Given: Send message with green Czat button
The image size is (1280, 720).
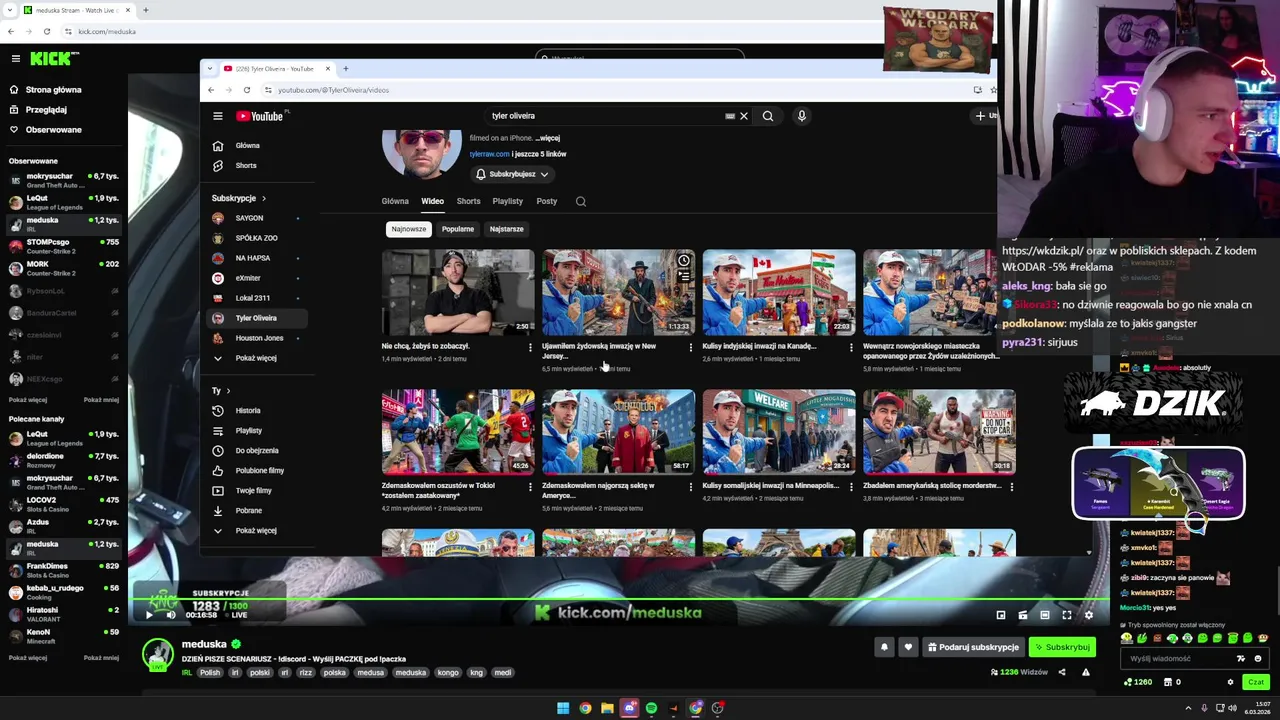Looking at the screenshot, I should click(x=1256, y=682).
